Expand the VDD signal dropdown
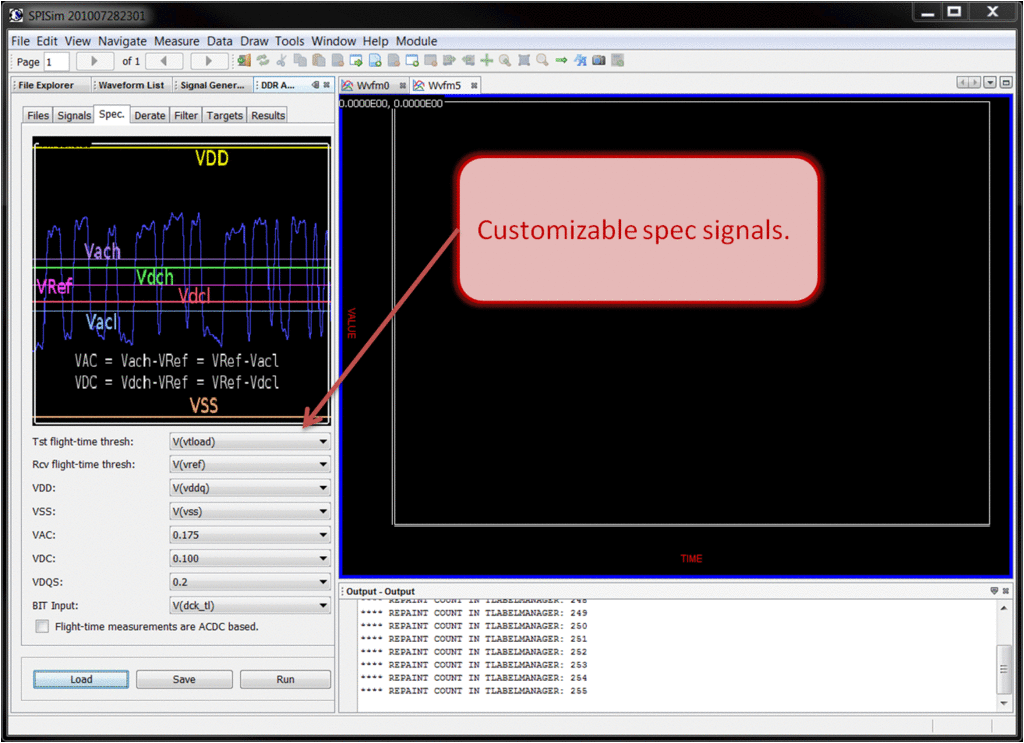Screen dimensions: 1024x743 click(250, 488)
